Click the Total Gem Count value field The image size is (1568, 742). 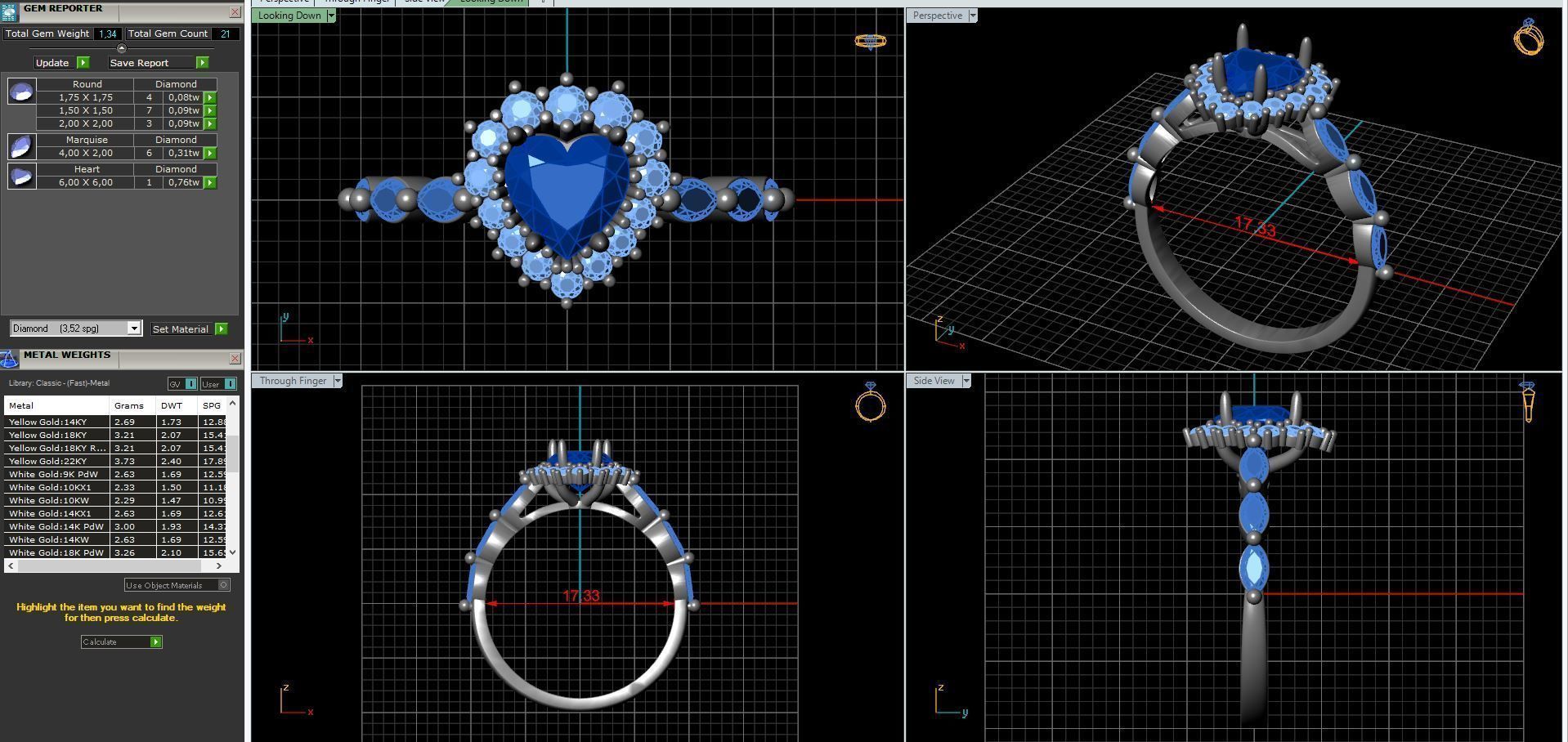pos(225,34)
